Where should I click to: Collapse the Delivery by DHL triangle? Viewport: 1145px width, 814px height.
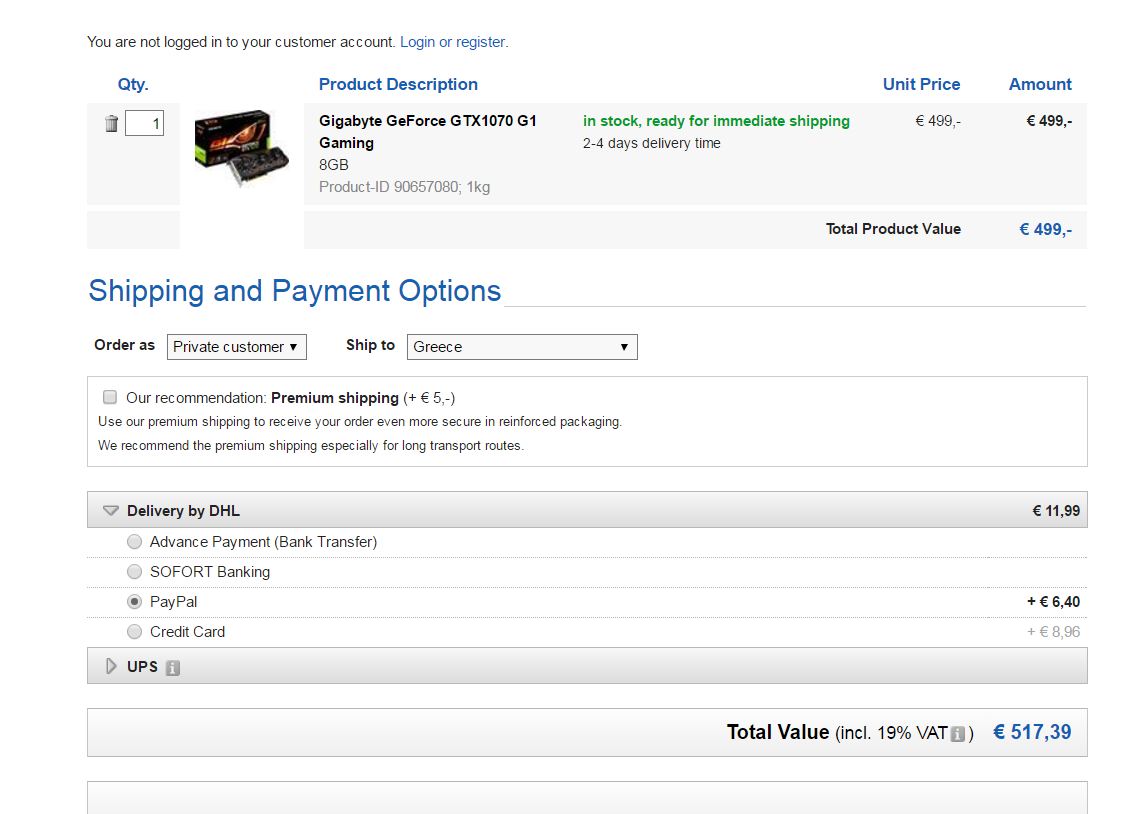110,510
